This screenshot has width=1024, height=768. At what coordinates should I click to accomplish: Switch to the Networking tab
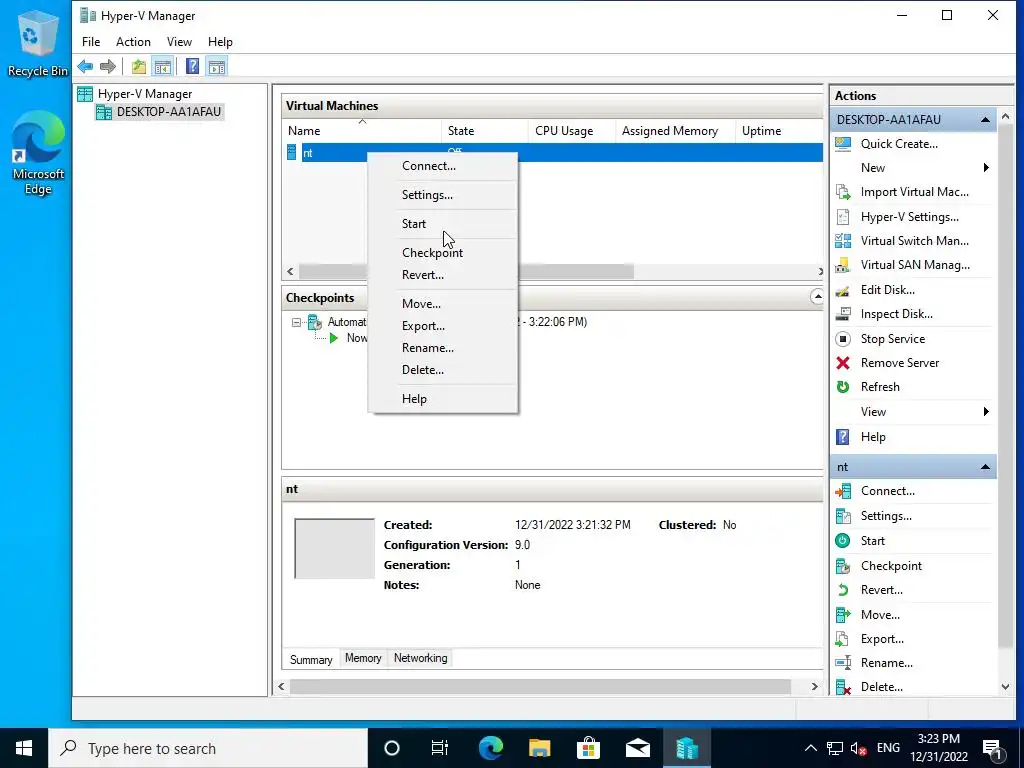(x=421, y=658)
